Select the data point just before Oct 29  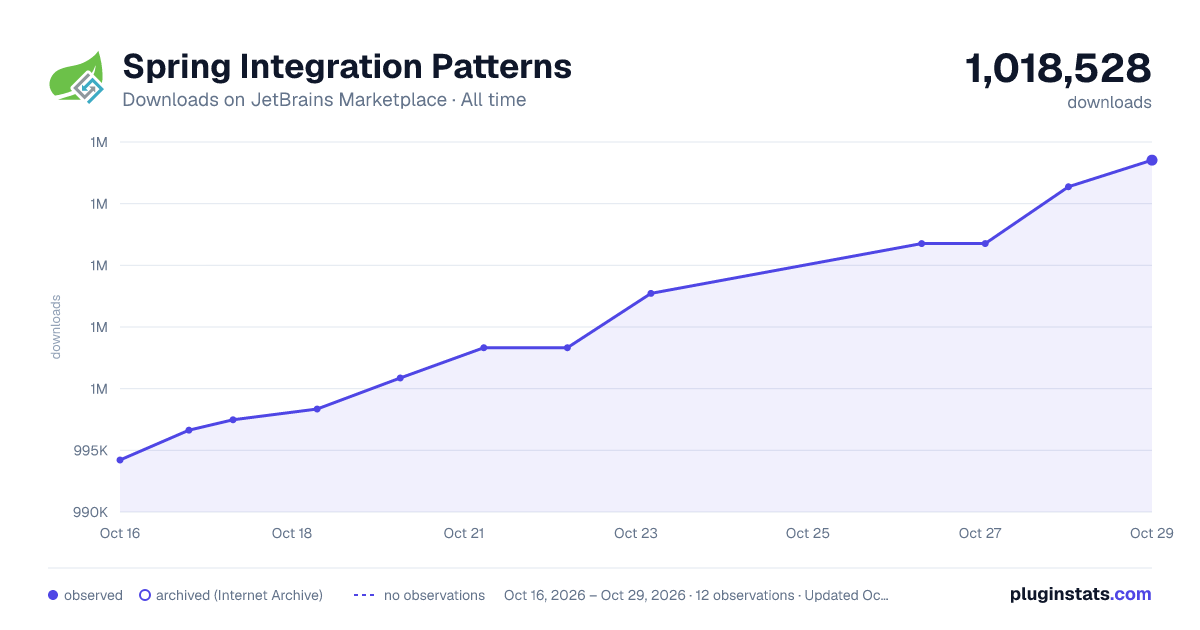pos(1068,187)
